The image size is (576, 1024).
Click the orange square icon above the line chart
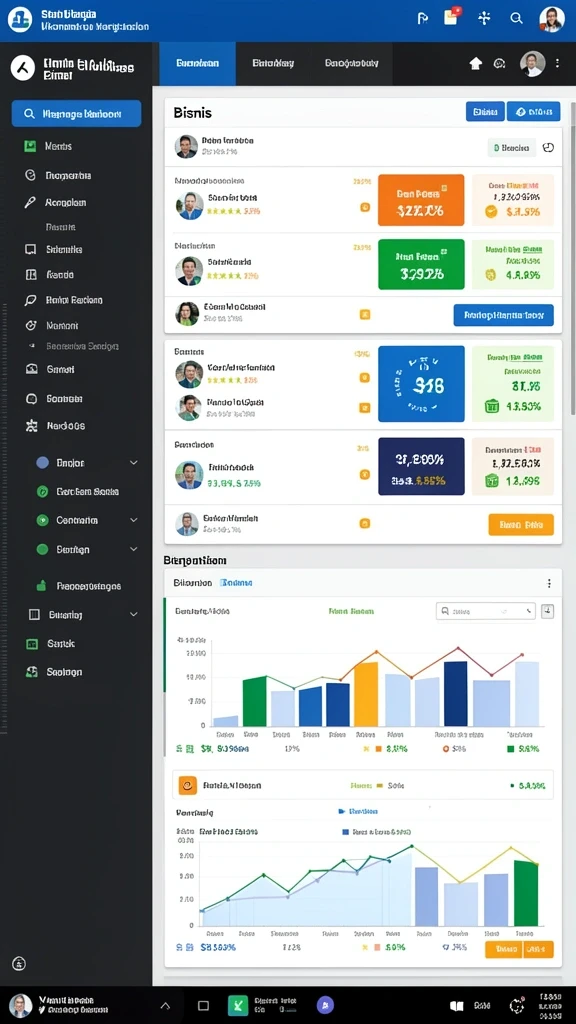point(187,786)
